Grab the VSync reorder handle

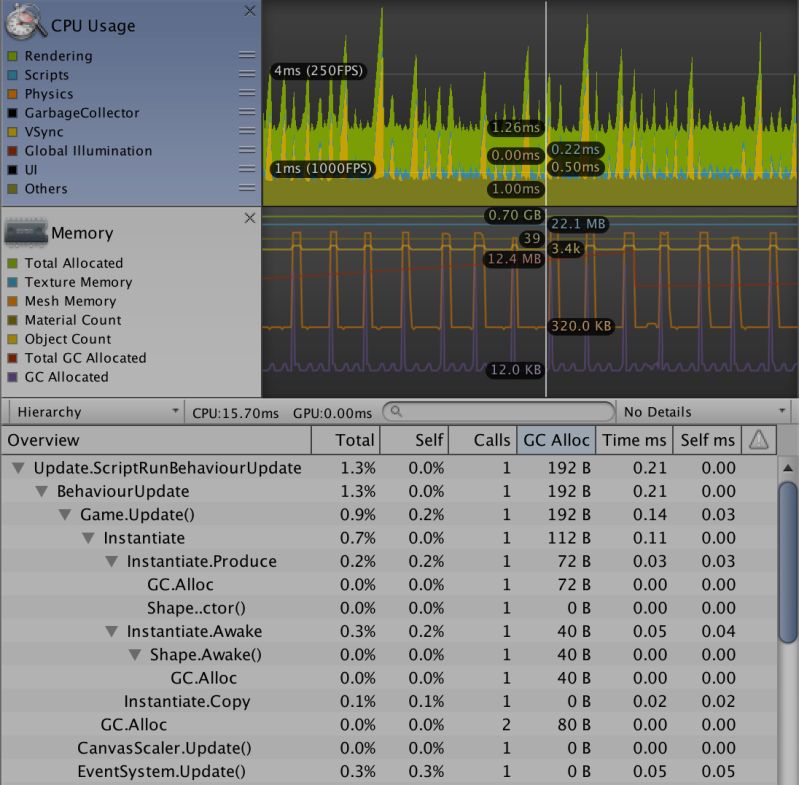point(247,131)
